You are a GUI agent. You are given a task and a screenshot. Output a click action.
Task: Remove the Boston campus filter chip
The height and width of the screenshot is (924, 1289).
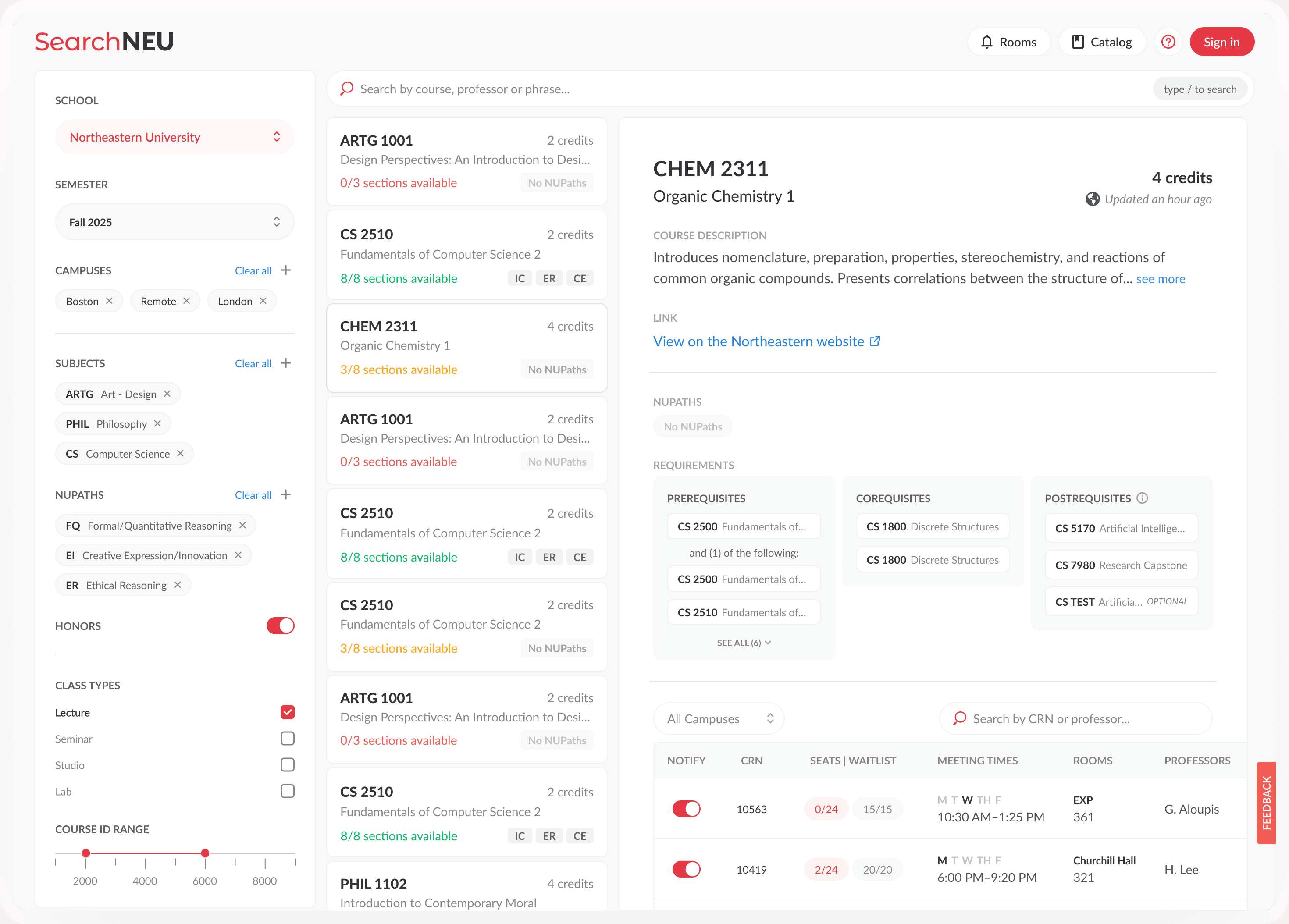(109, 301)
